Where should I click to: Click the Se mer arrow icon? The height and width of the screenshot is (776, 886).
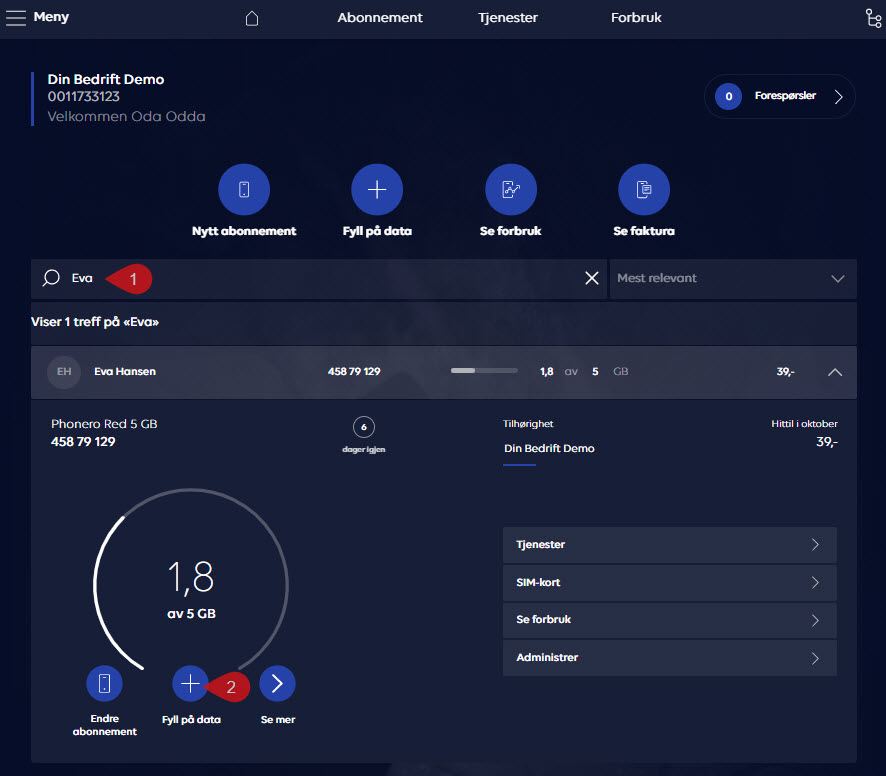point(277,683)
